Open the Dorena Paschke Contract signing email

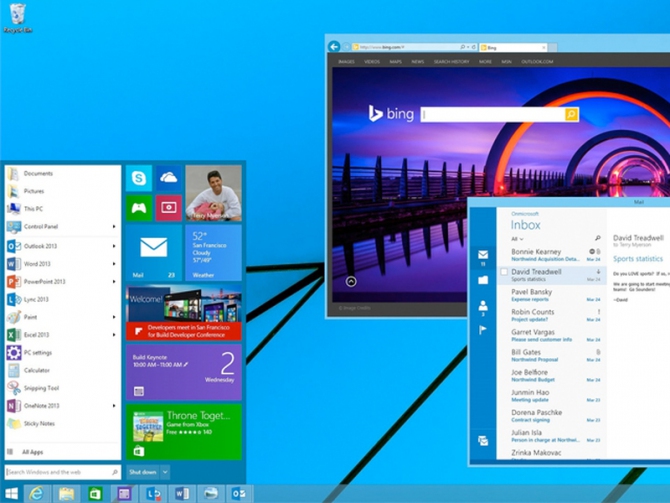point(551,416)
